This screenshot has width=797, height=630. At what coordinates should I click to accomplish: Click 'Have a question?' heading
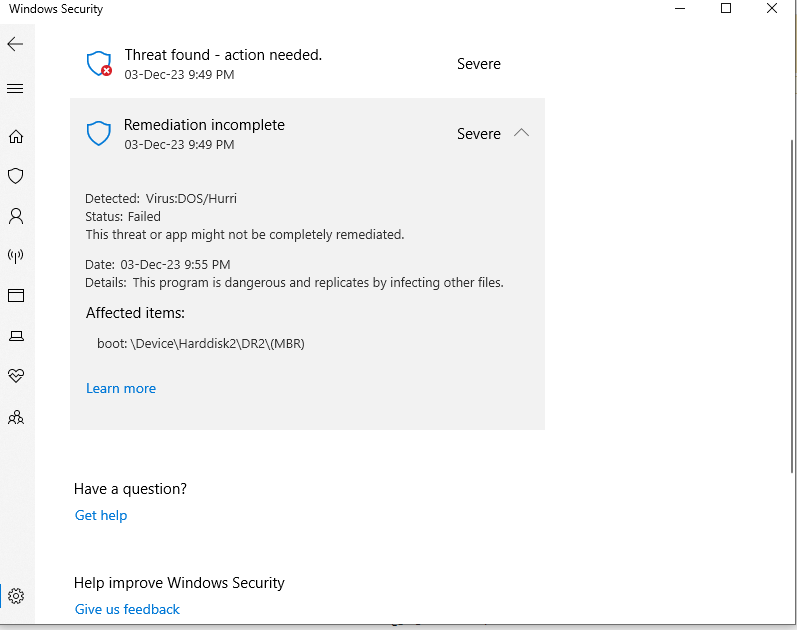click(130, 489)
